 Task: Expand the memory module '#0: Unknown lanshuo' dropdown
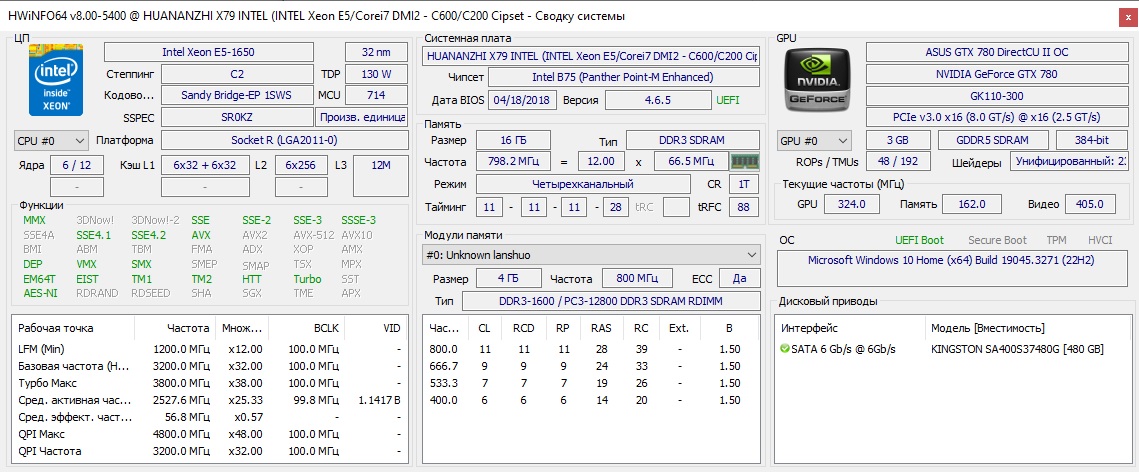[591, 255]
